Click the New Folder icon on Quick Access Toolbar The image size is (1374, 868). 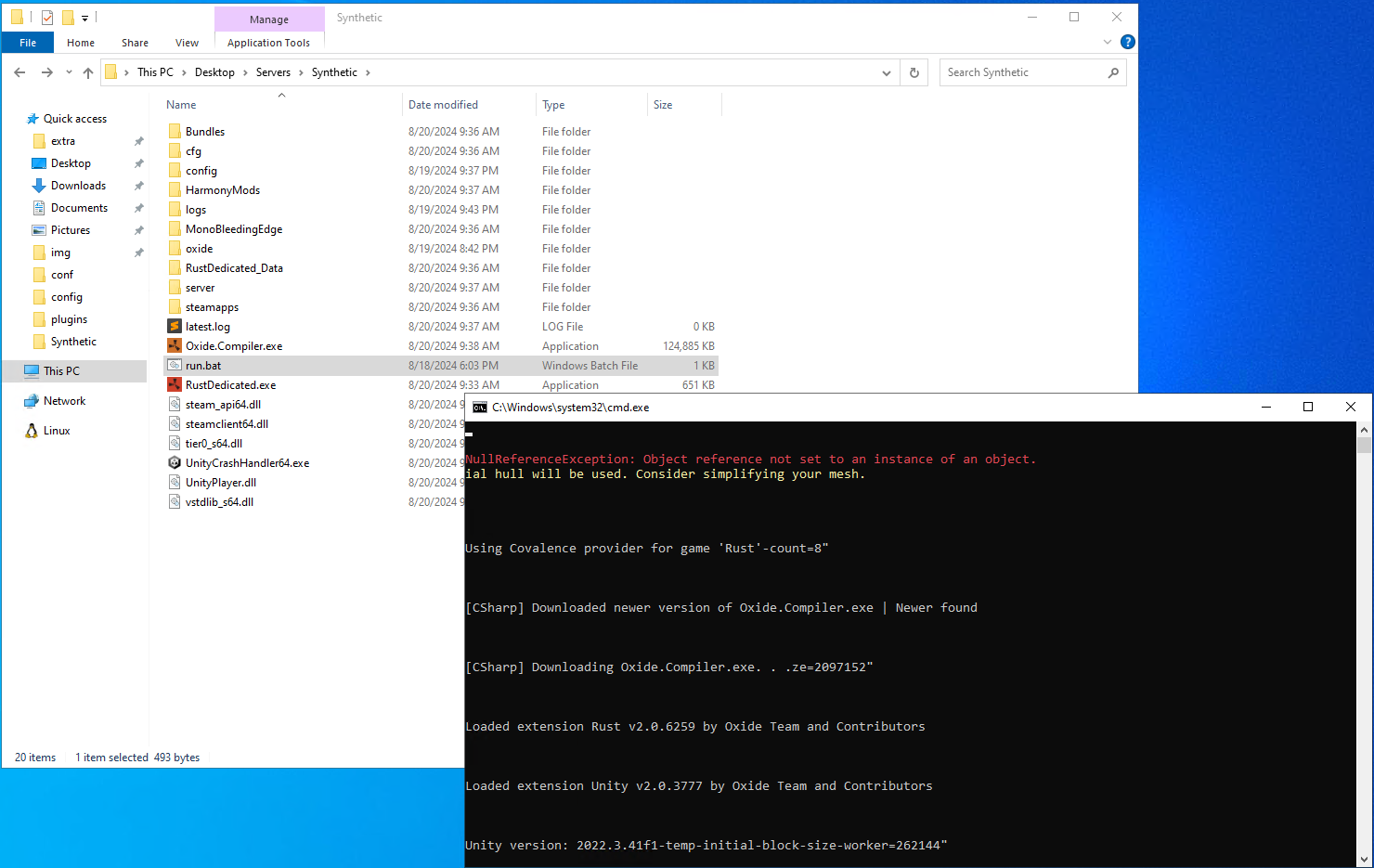[x=68, y=17]
